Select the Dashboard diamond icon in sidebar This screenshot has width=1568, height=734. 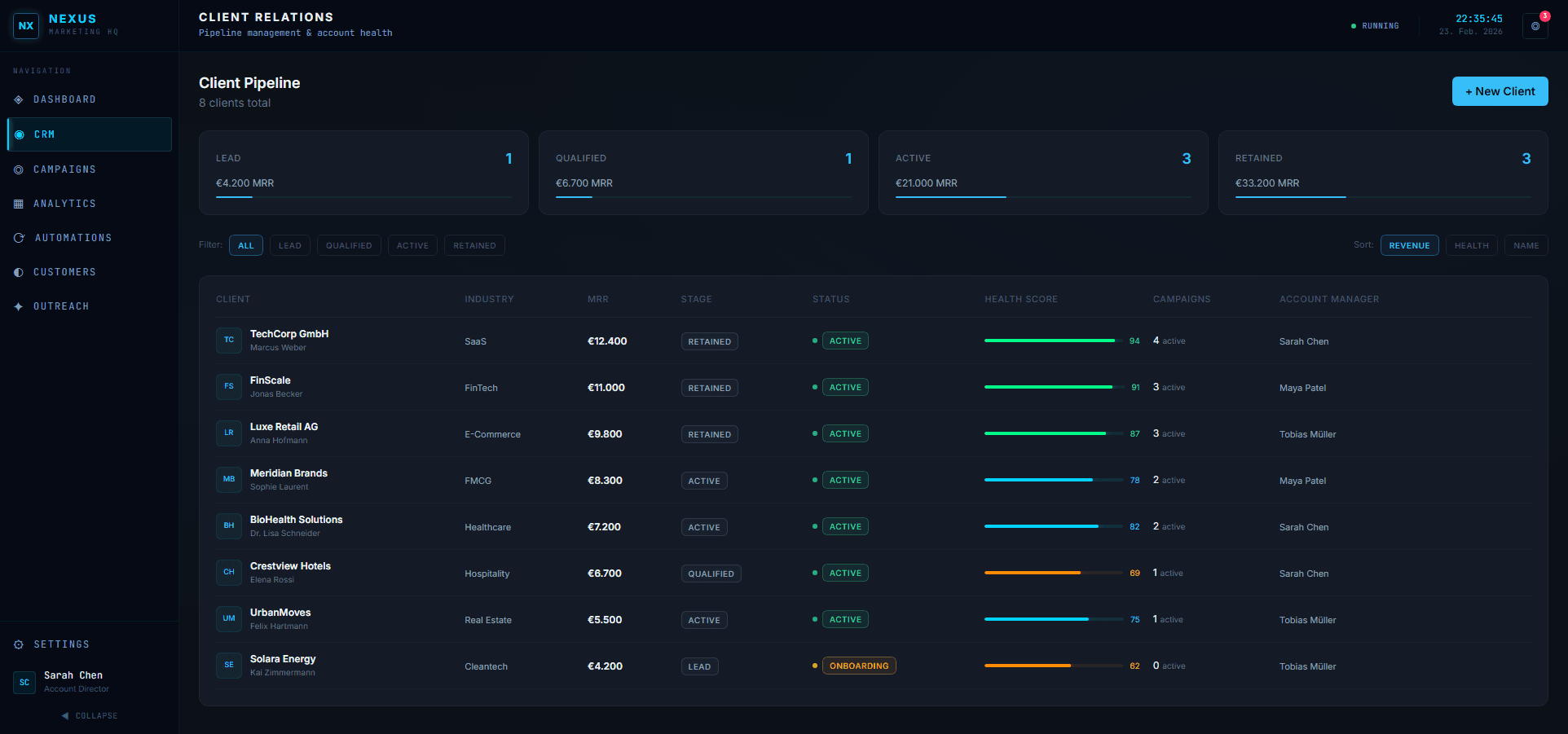tap(18, 99)
